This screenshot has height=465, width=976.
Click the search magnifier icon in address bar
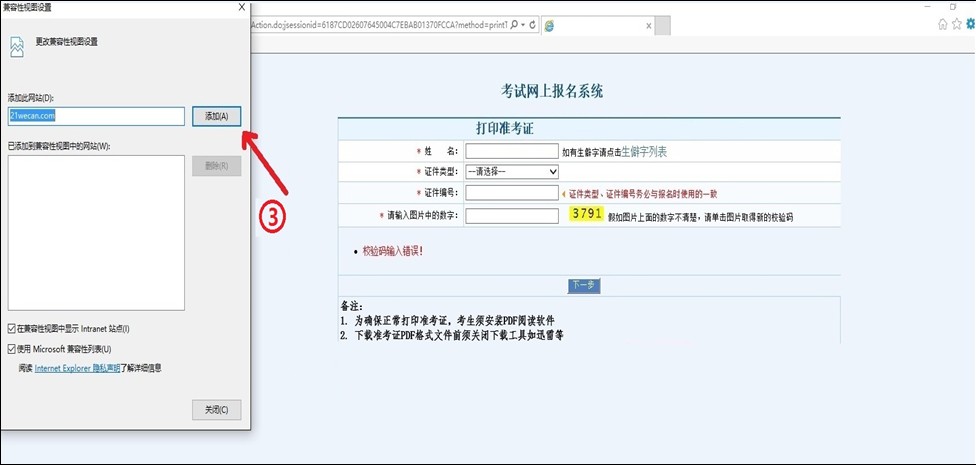513,24
